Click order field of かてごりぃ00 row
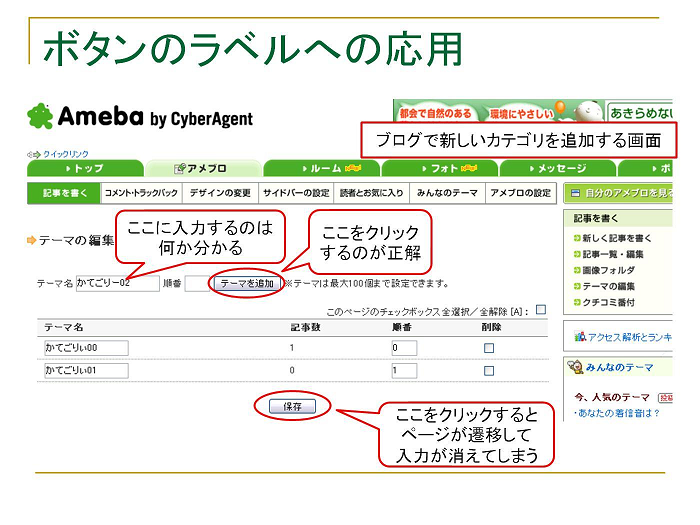 click(404, 348)
